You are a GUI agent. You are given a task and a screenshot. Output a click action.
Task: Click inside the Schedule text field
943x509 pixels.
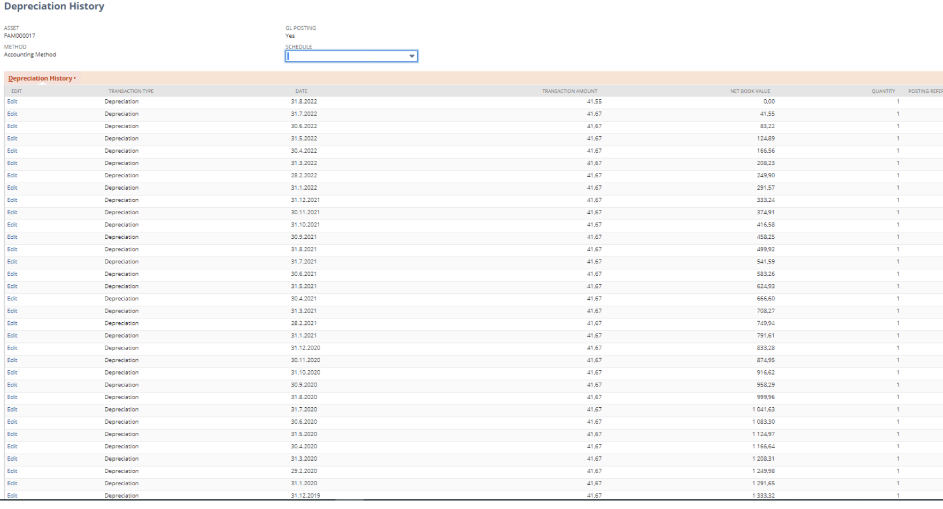point(345,57)
